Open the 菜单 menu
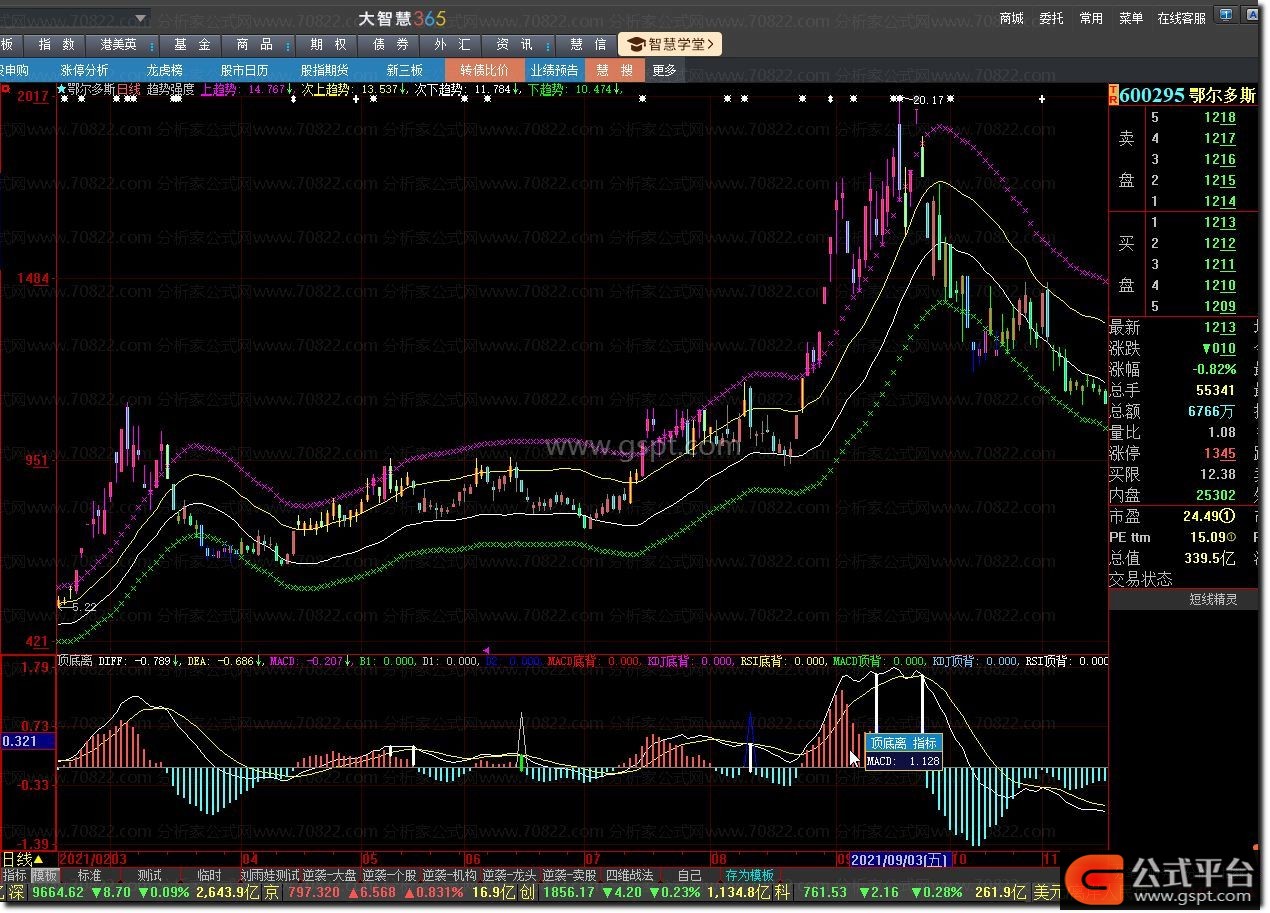This screenshot has width=1270, height=913. 1131,18
